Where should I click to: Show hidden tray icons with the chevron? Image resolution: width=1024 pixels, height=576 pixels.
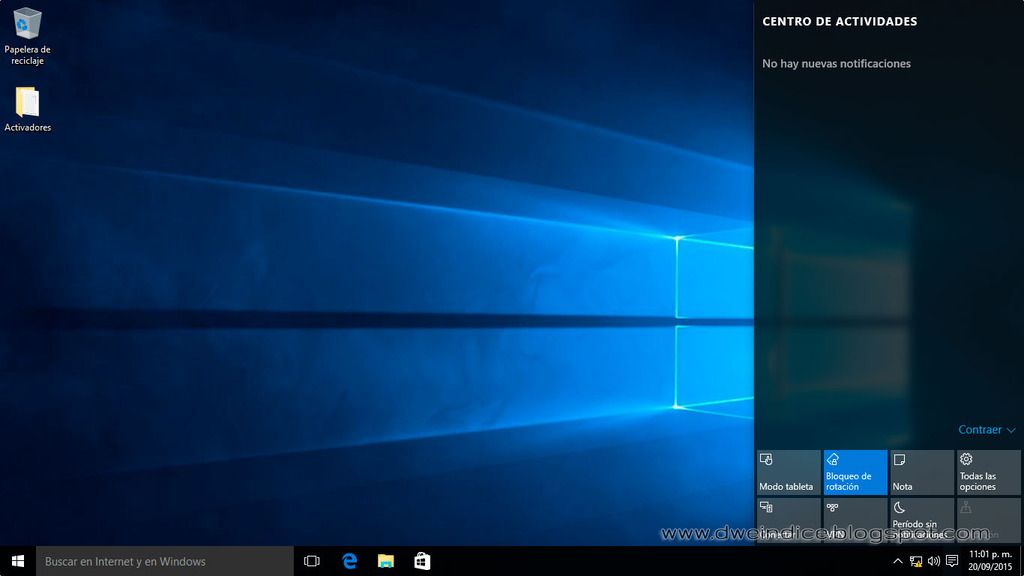[897, 561]
